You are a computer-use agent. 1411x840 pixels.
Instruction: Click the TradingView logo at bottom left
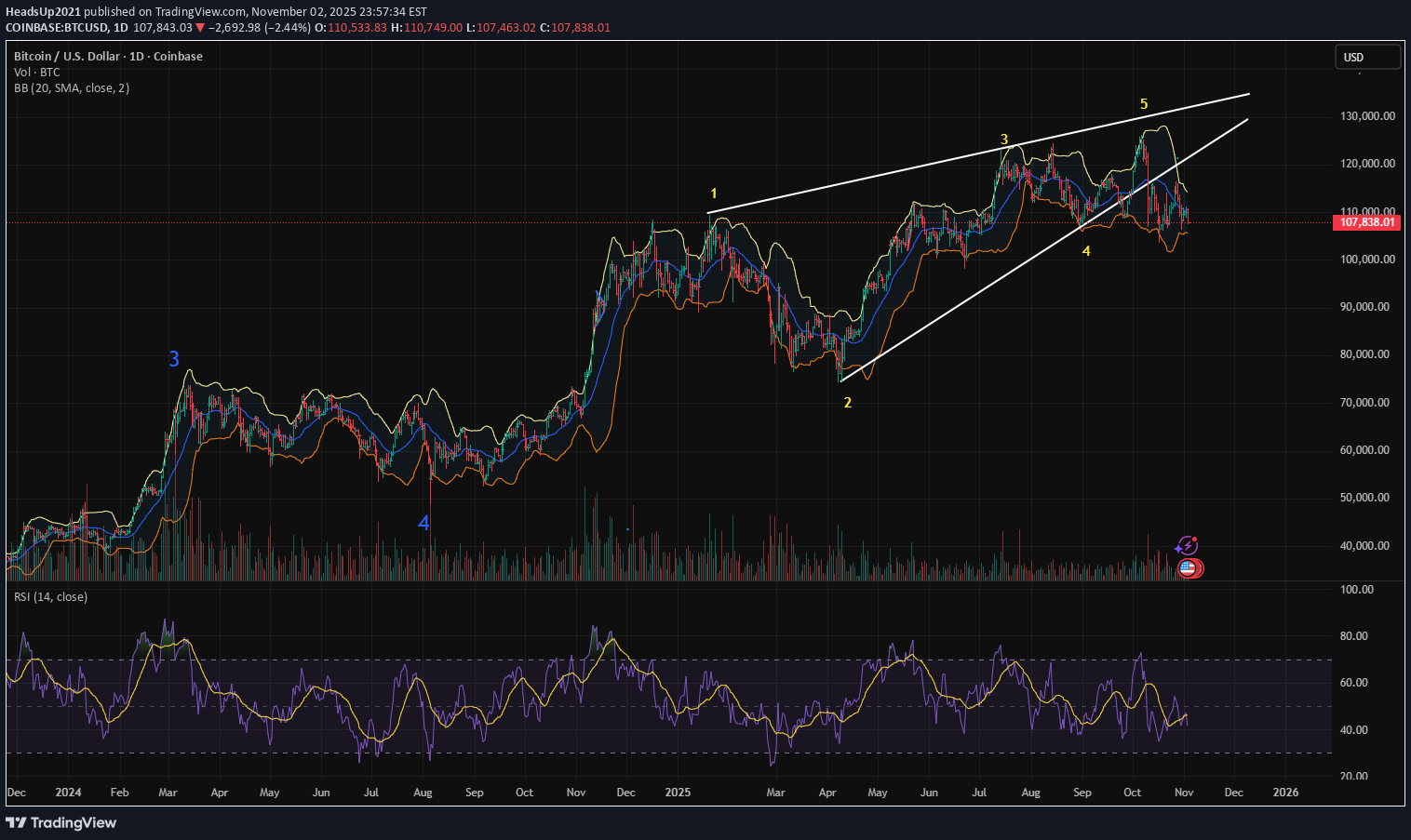[x=61, y=822]
